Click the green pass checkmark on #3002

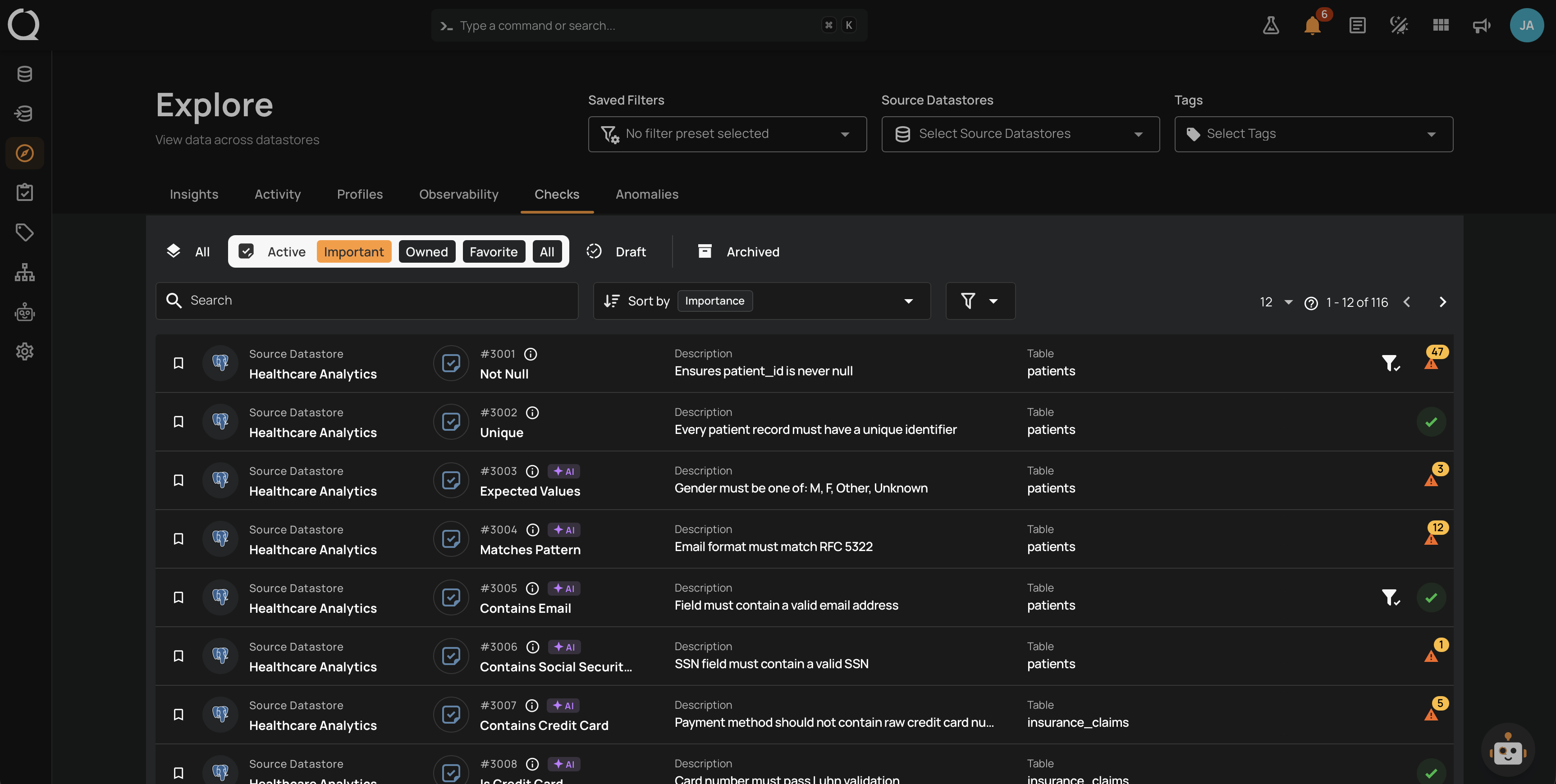[x=1431, y=422]
